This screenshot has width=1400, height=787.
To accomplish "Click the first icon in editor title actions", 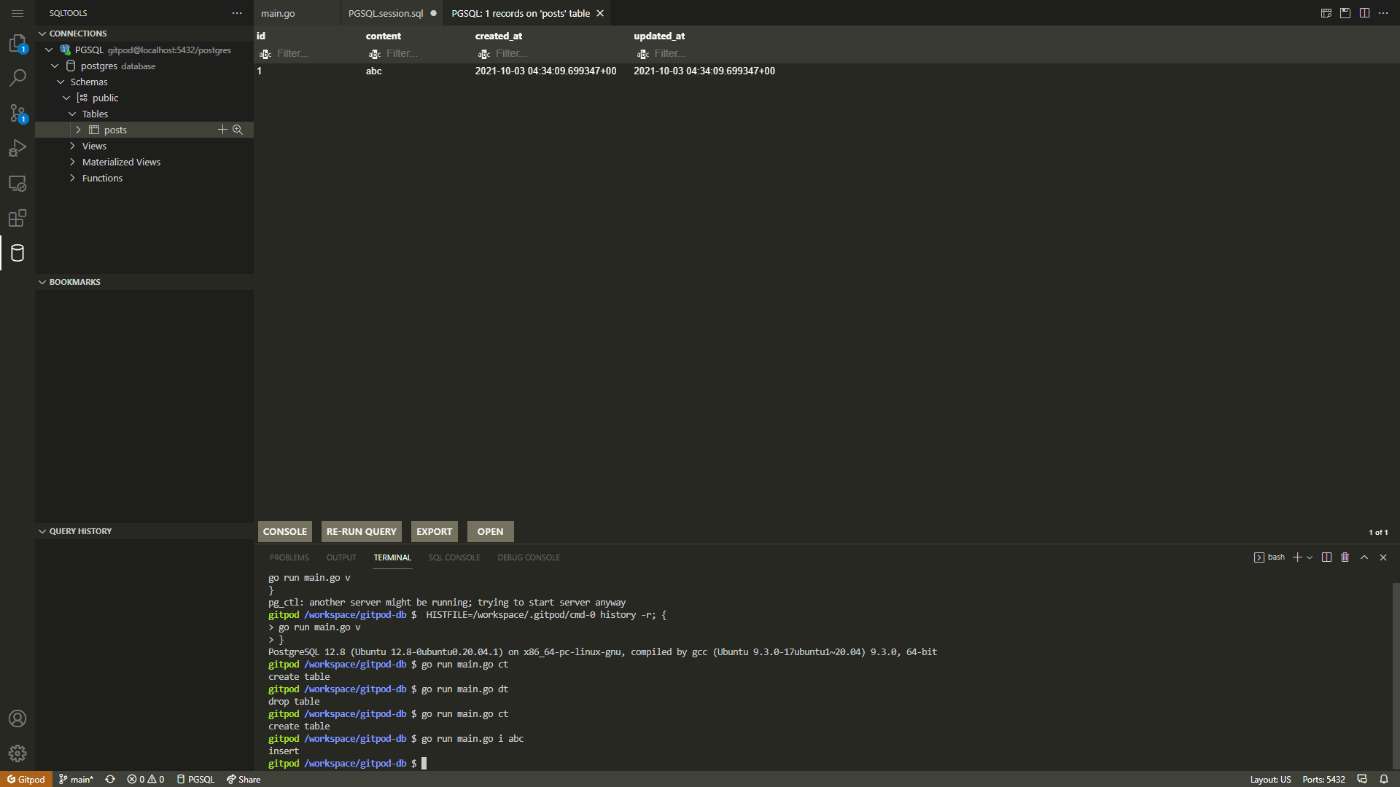I will pos(1326,13).
